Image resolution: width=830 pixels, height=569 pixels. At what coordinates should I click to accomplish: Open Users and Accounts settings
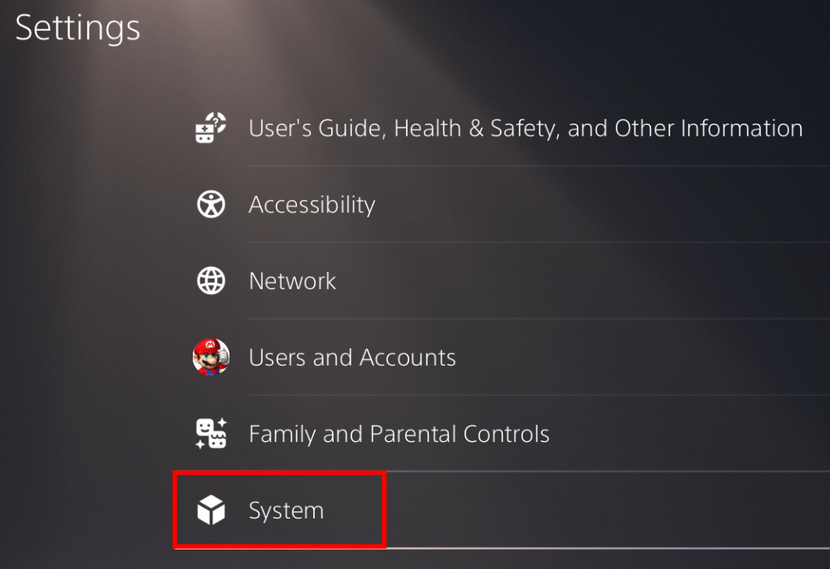click(352, 358)
